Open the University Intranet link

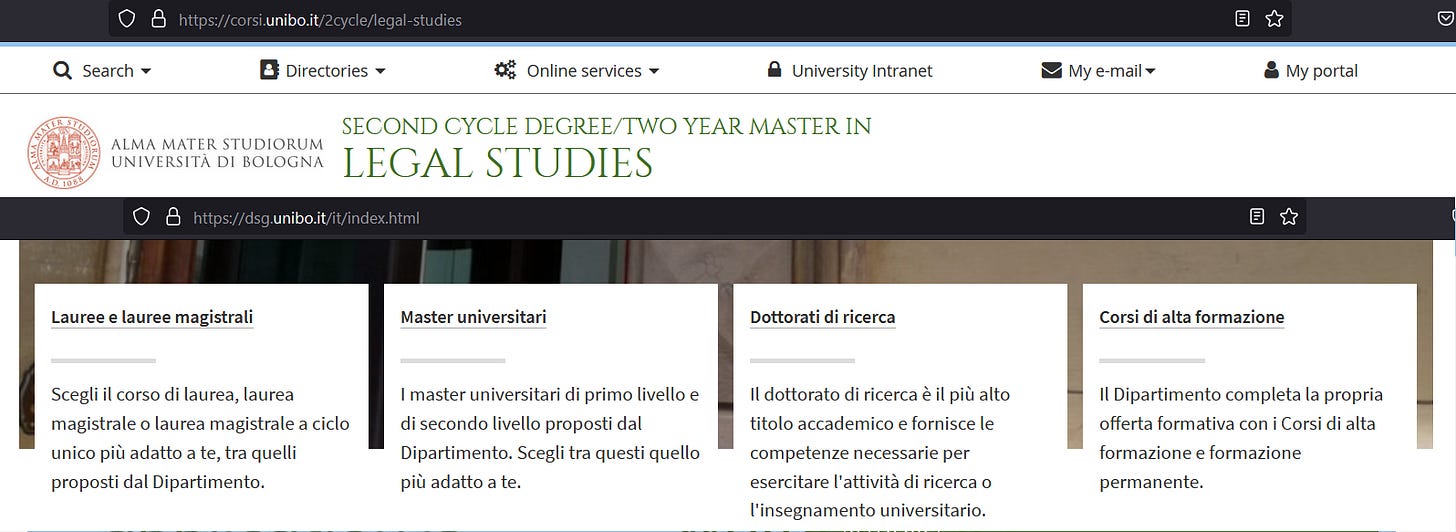862,71
